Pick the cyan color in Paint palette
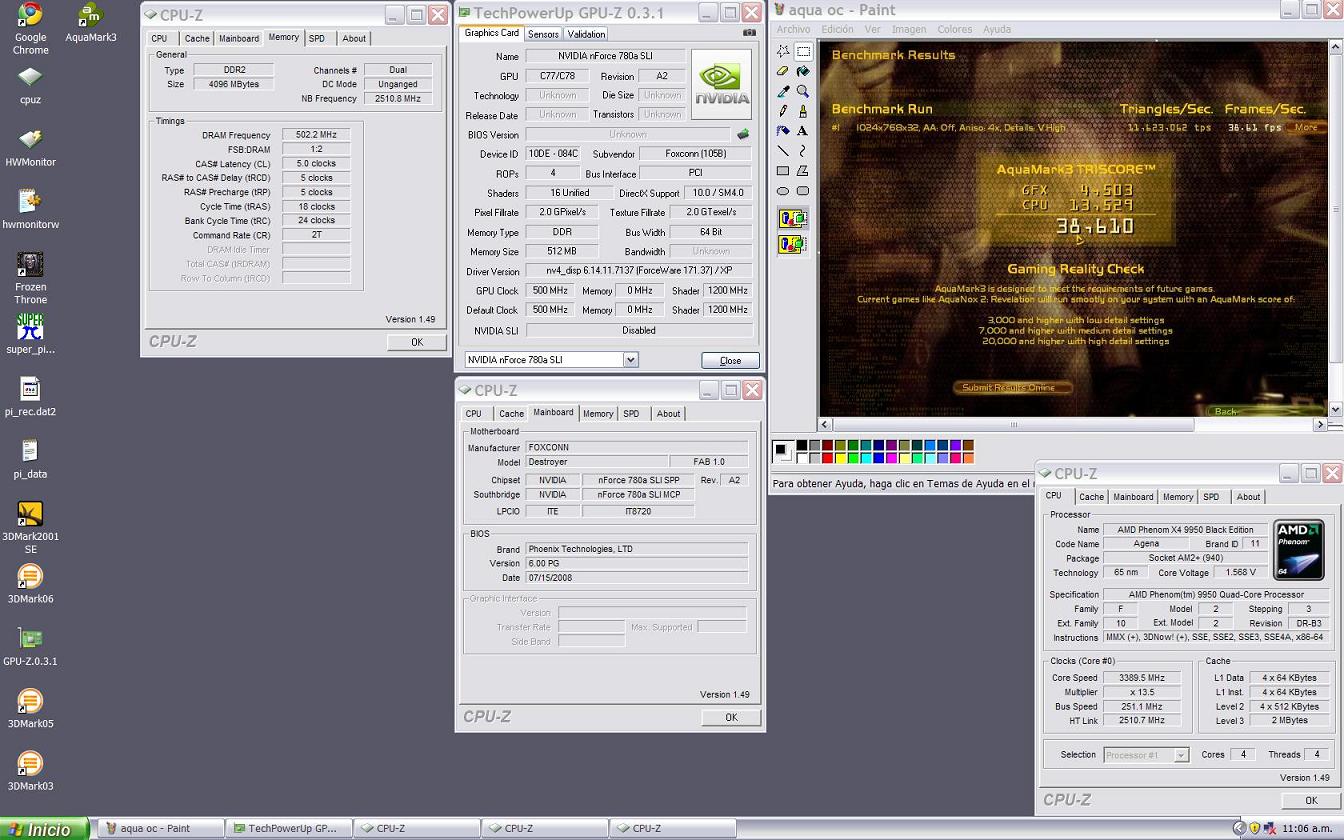Screen dimensions: 1344x840 tap(866, 458)
